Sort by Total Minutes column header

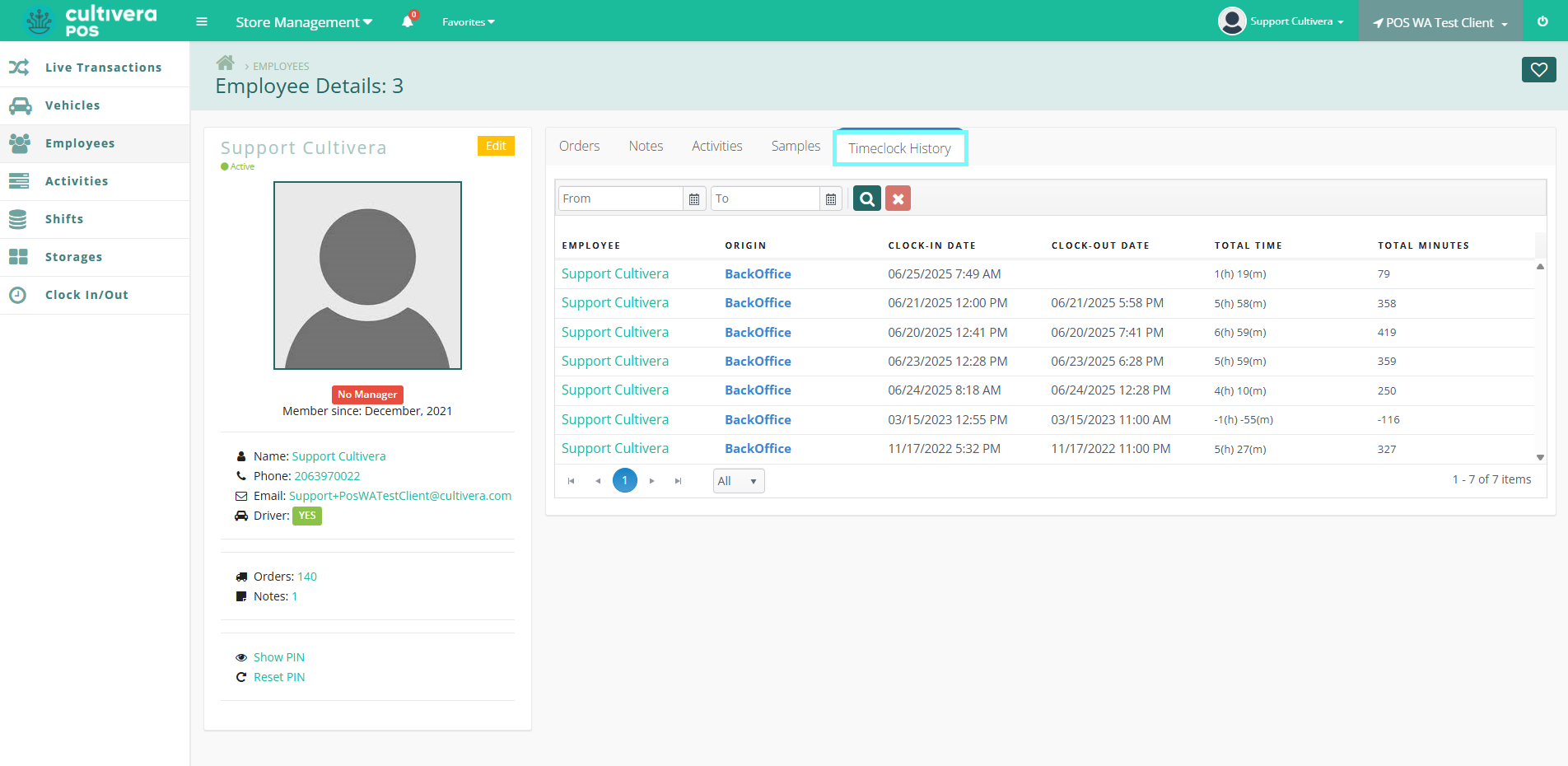click(1423, 245)
